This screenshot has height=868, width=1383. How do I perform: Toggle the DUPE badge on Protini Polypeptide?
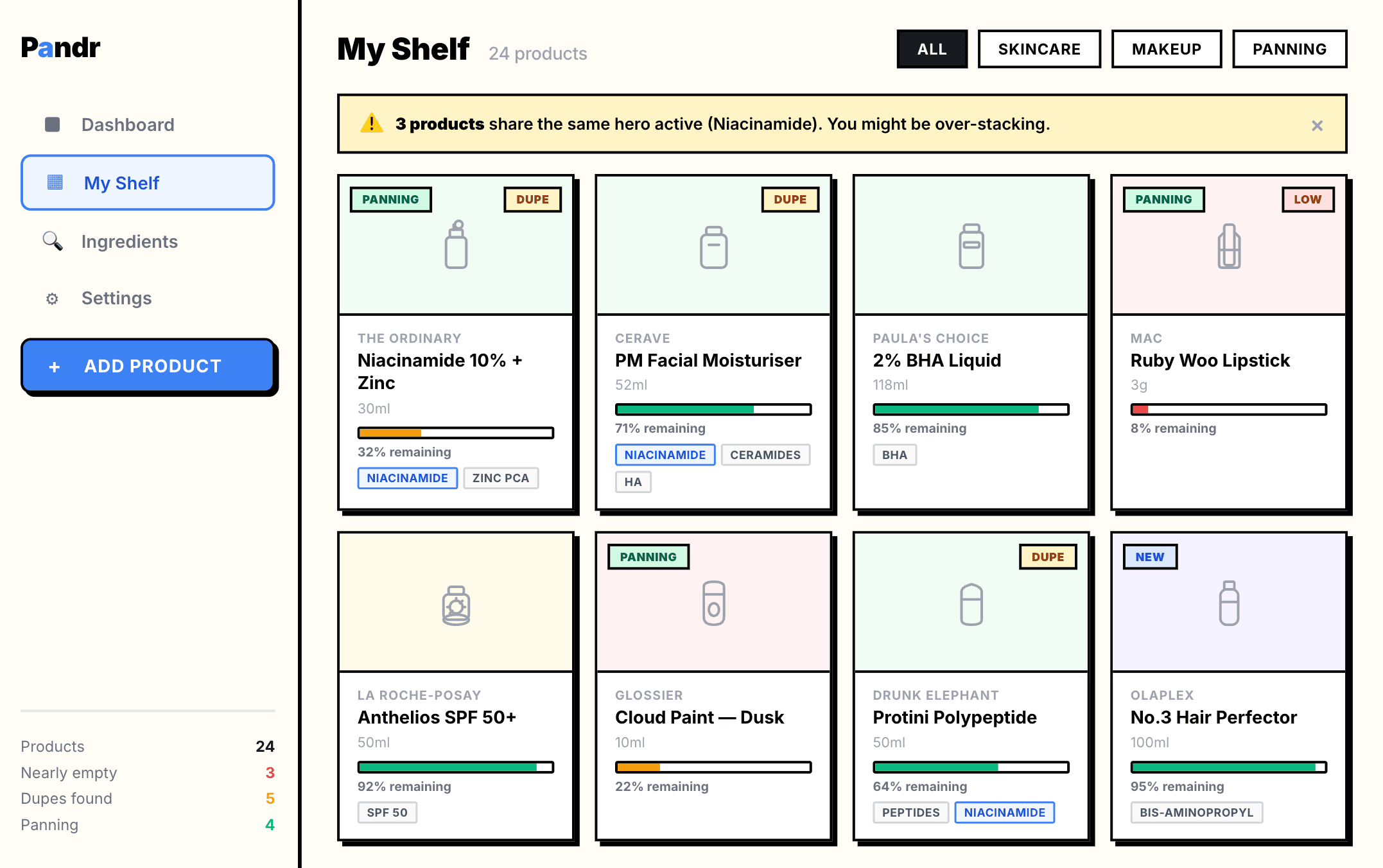1047,557
